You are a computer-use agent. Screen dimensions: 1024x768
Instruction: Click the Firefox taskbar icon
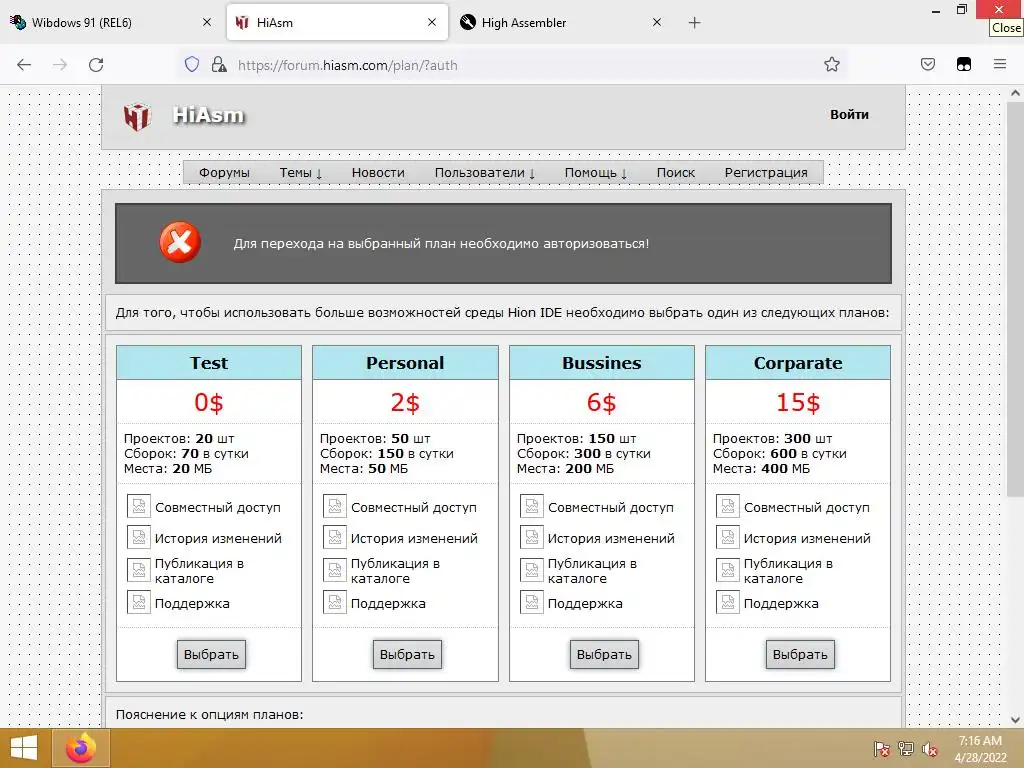click(80, 748)
